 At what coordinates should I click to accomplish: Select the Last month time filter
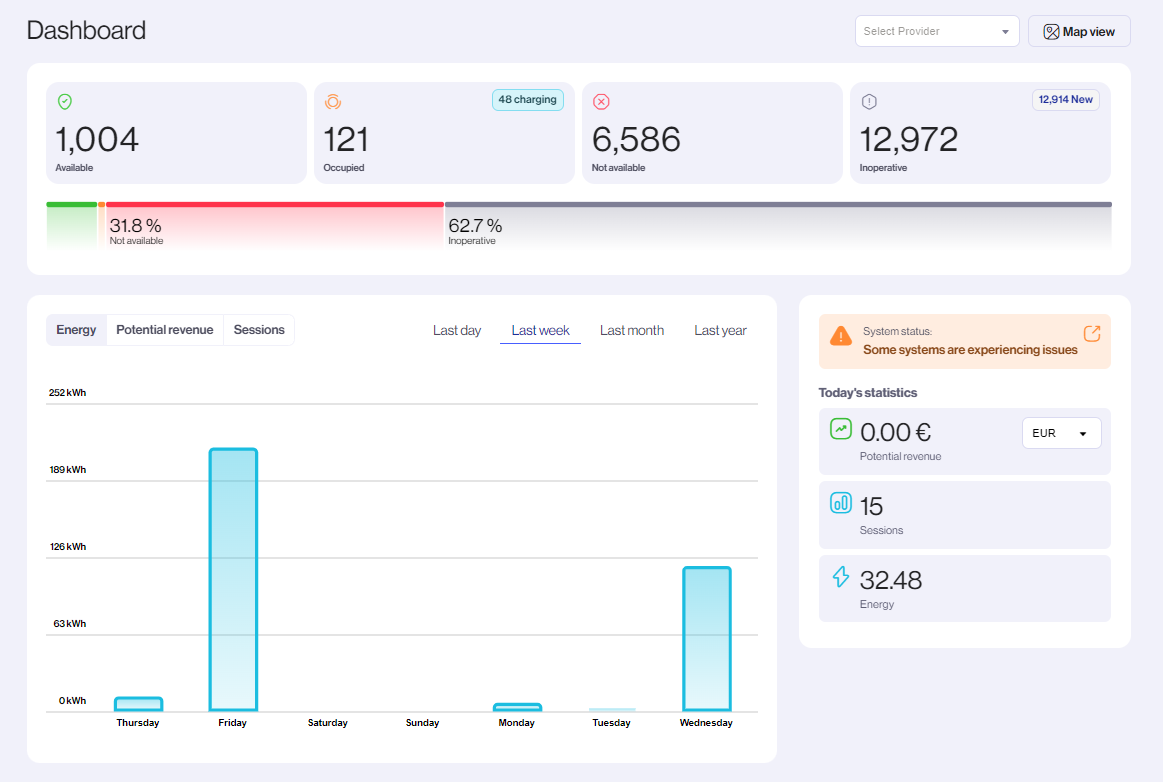pos(631,330)
